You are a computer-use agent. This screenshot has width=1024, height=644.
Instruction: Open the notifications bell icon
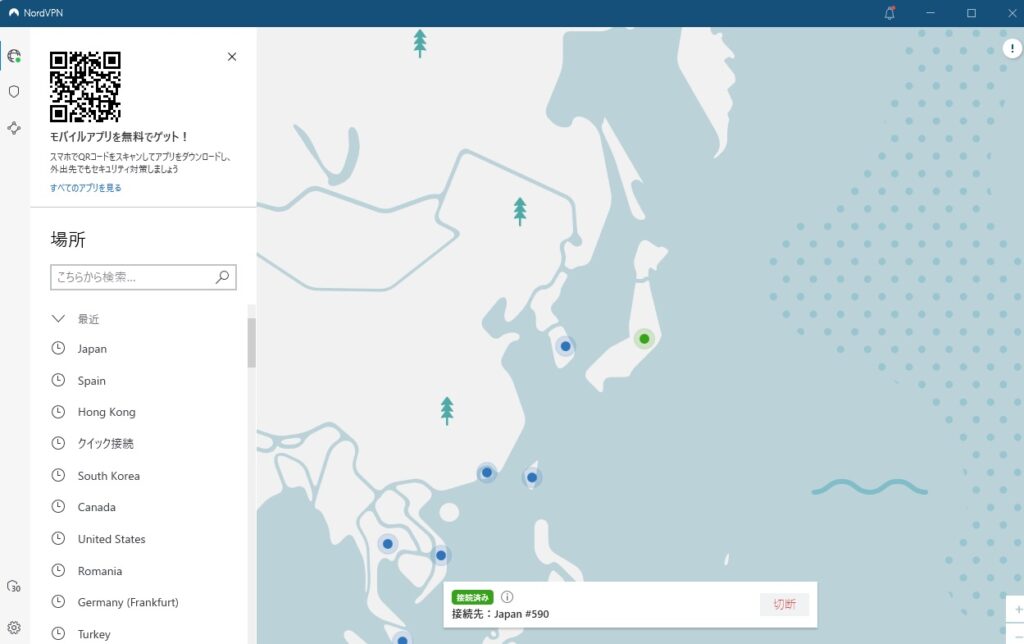[889, 13]
